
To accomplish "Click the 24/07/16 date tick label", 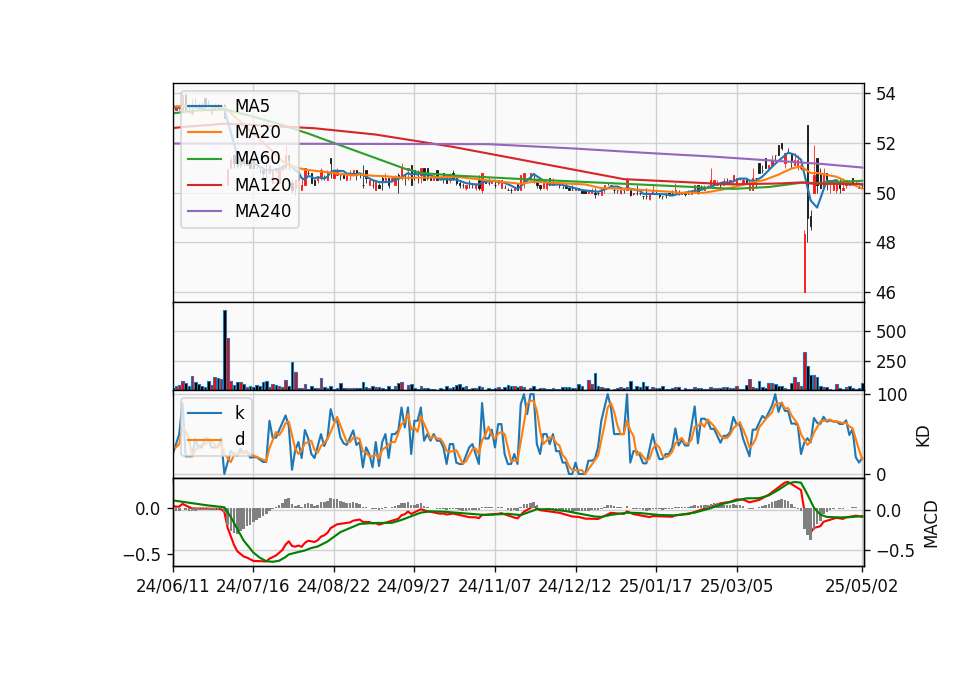I will coord(253,586).
